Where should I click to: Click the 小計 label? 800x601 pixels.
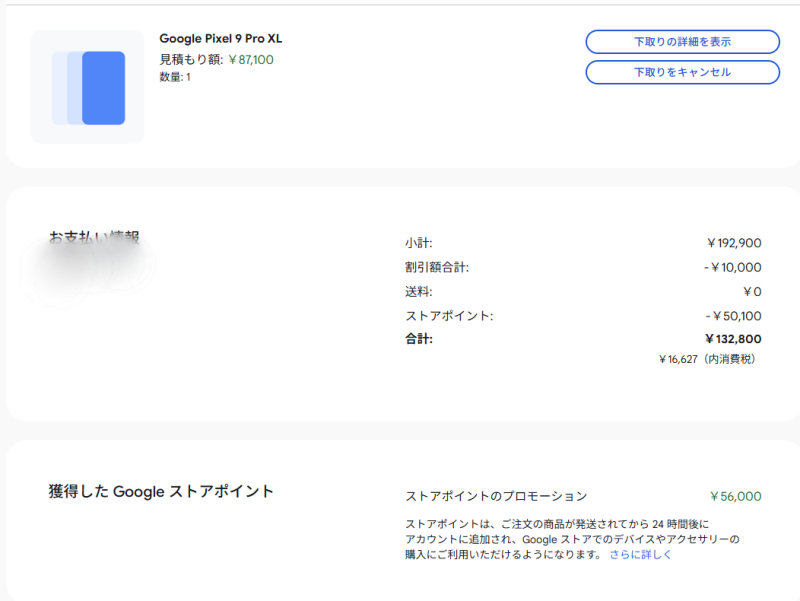pyautogui.click(x=419, y=243)
